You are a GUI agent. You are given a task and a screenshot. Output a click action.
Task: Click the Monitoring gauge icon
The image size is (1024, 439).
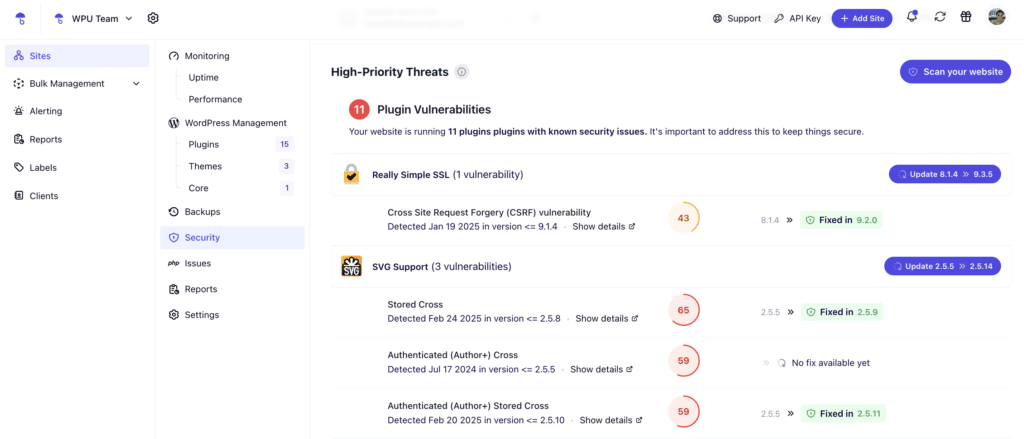[174, 56]
